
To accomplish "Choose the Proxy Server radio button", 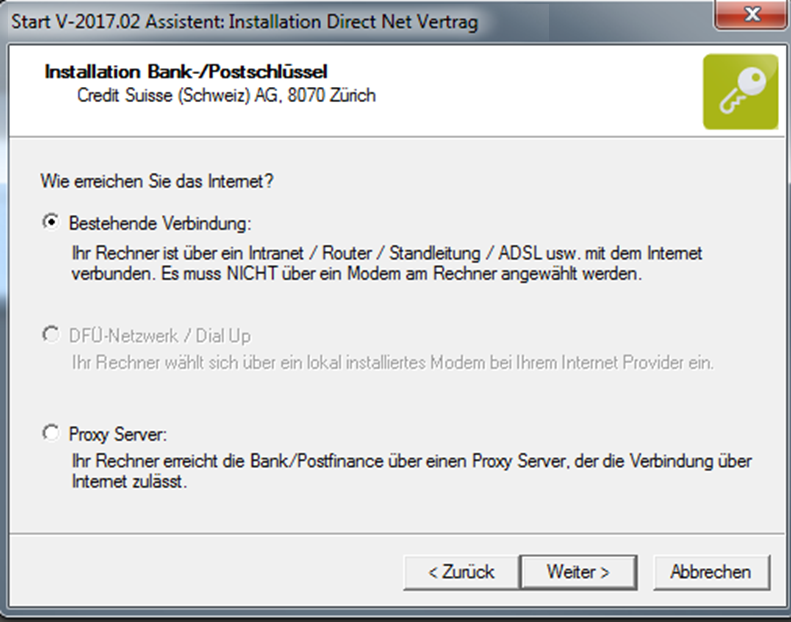I will click(x=50, y=433).
